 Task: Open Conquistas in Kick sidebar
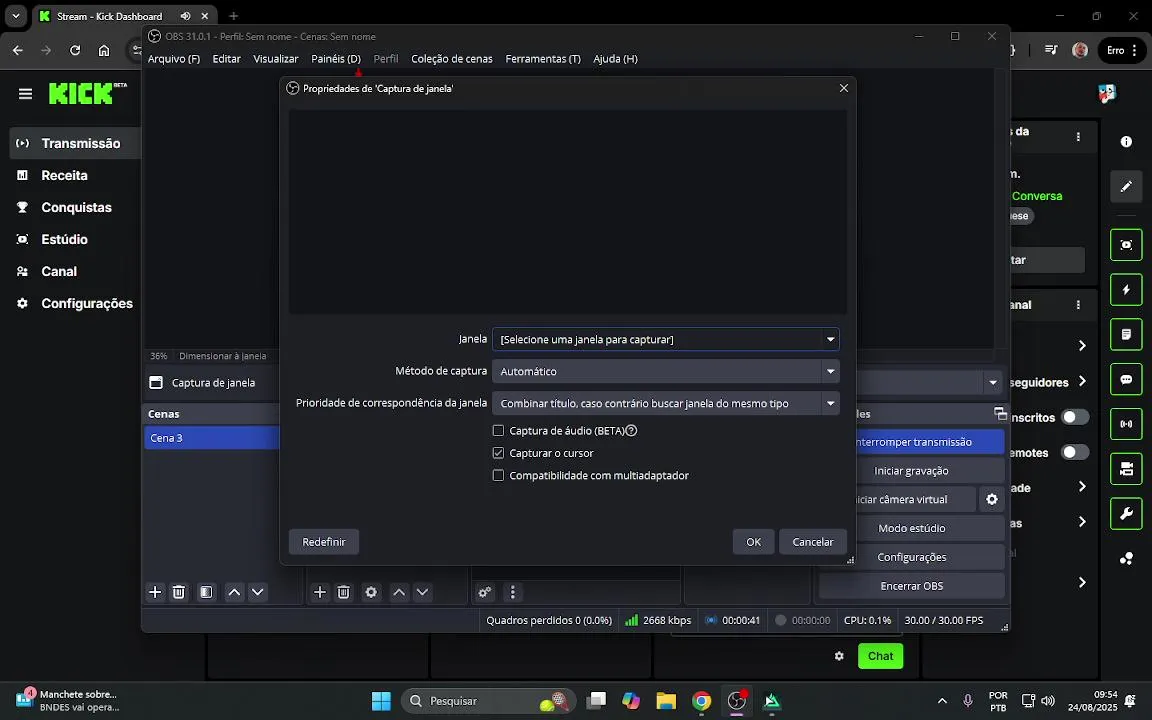tap(76, 207)
